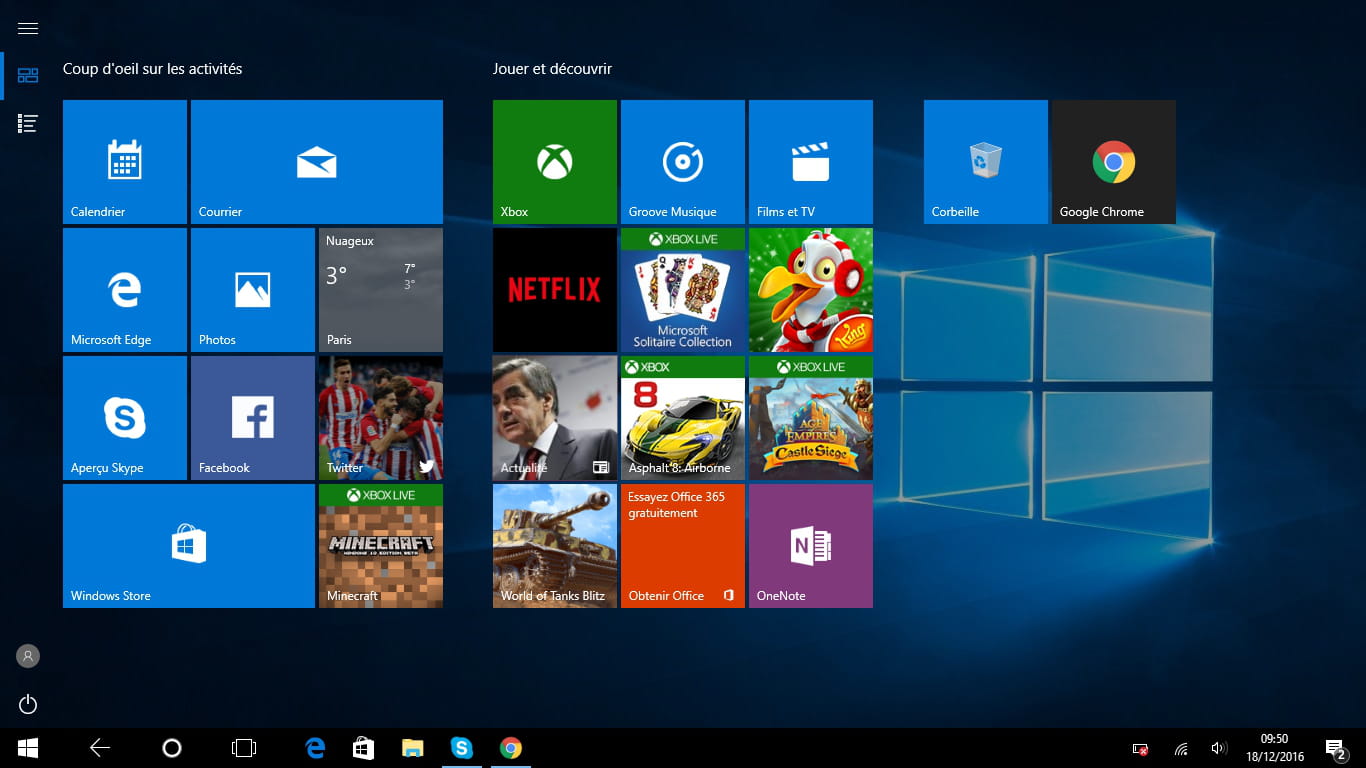Switch to Chrome in taskbar

(511, 748)
